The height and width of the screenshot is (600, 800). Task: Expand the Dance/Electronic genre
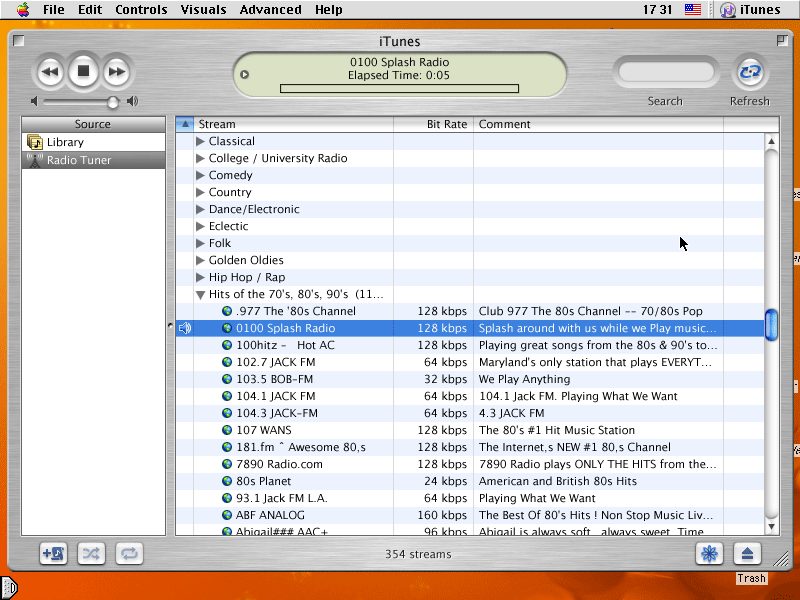point(200,209)
